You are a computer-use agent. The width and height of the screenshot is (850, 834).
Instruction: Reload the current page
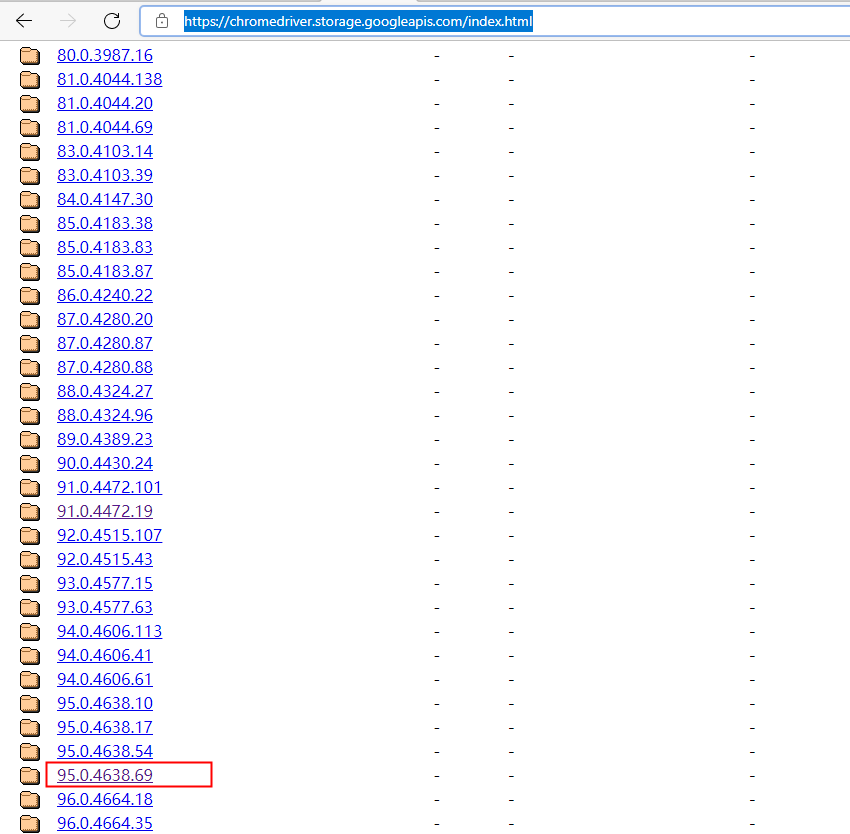[x=112, y=21]
